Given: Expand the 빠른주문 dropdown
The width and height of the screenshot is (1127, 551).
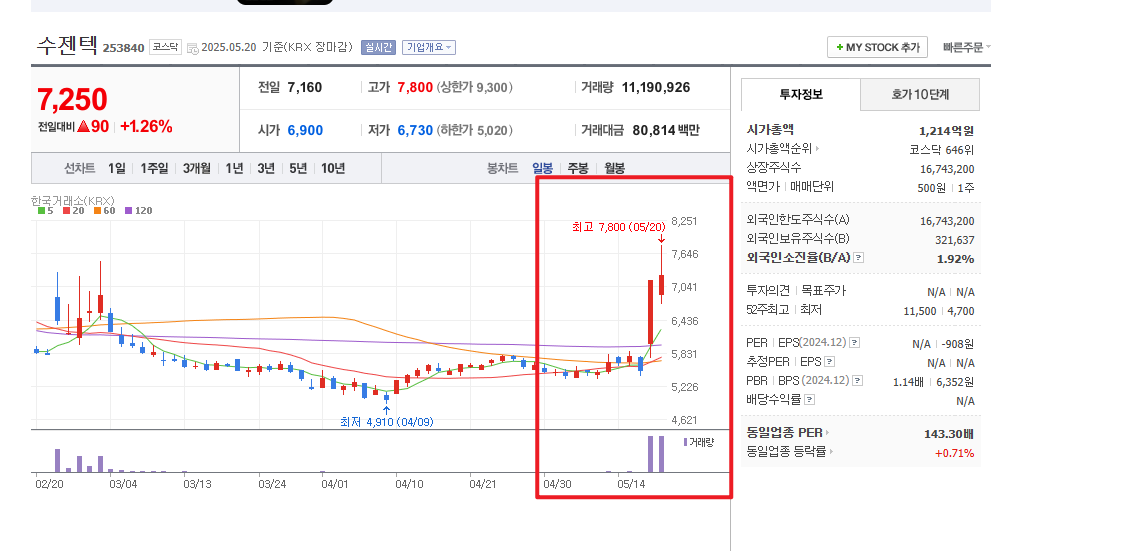Looking at the screenshot, I should (x=967, y=47).
